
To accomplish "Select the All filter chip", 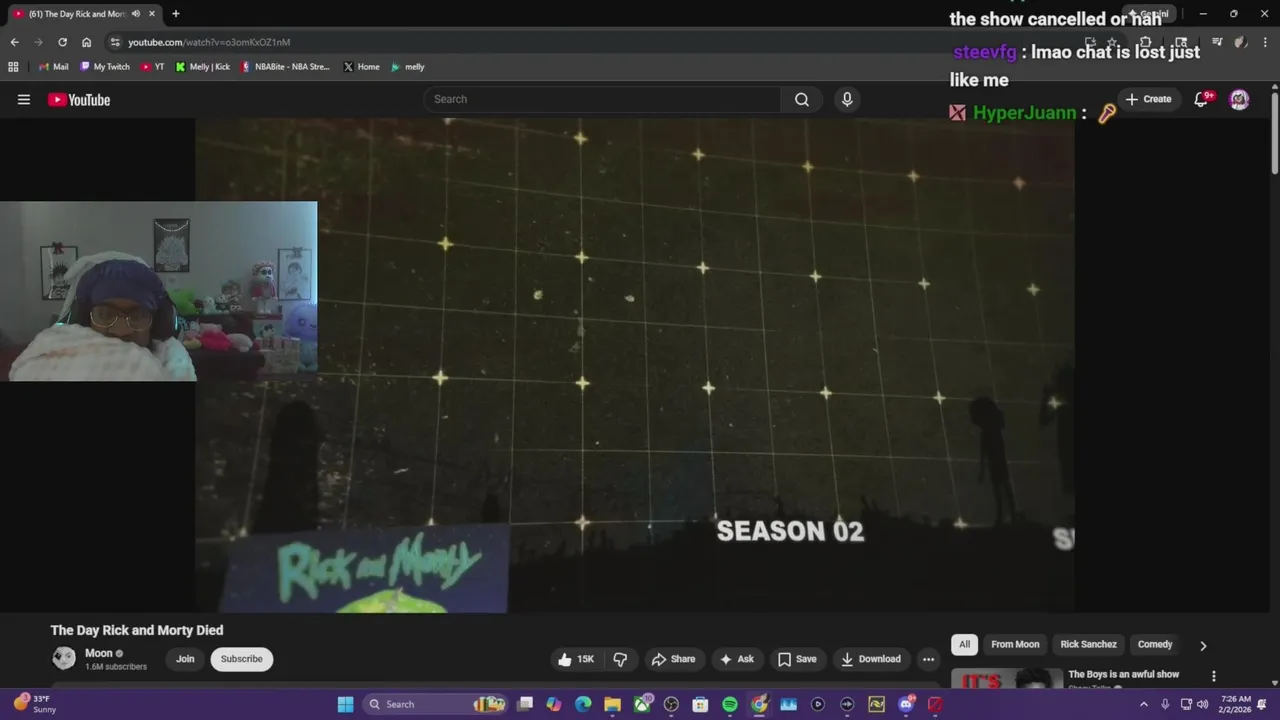I will 964,644.
